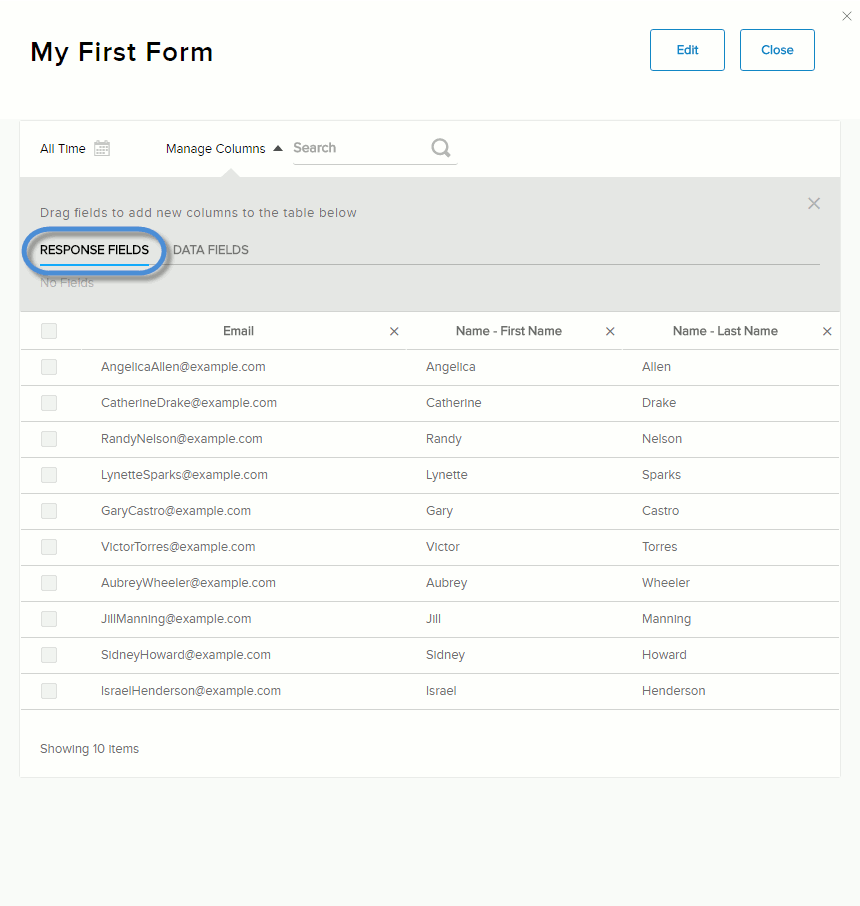The width and height of the screenshot is (860, 906).
Task: Open the All Time date filter
Action: click(x=63, y=148)
